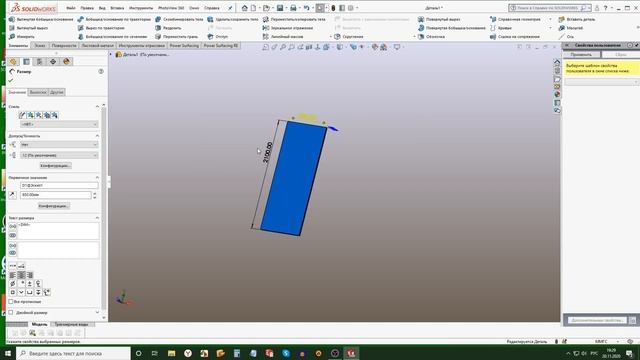Screen dimensions: 640x360
Task: Click the Оболочка shell tool
Action: pyautogui.click(x=431, y=36)
